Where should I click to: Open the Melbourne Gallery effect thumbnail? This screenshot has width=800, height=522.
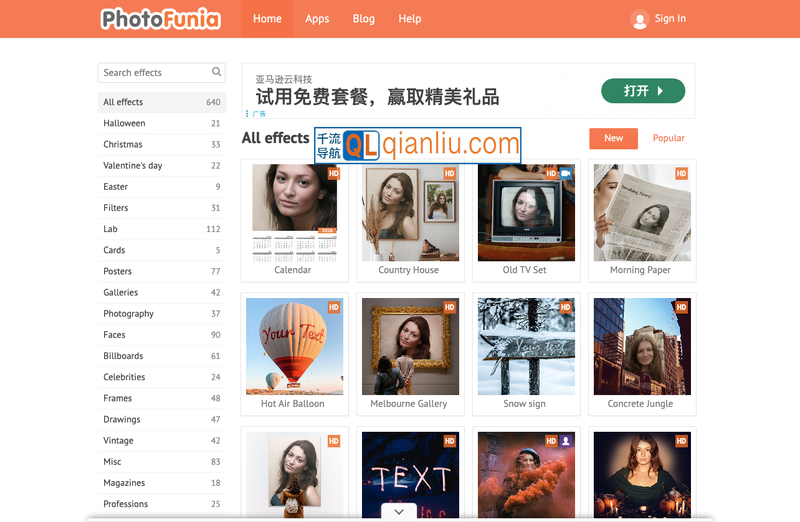410,346
